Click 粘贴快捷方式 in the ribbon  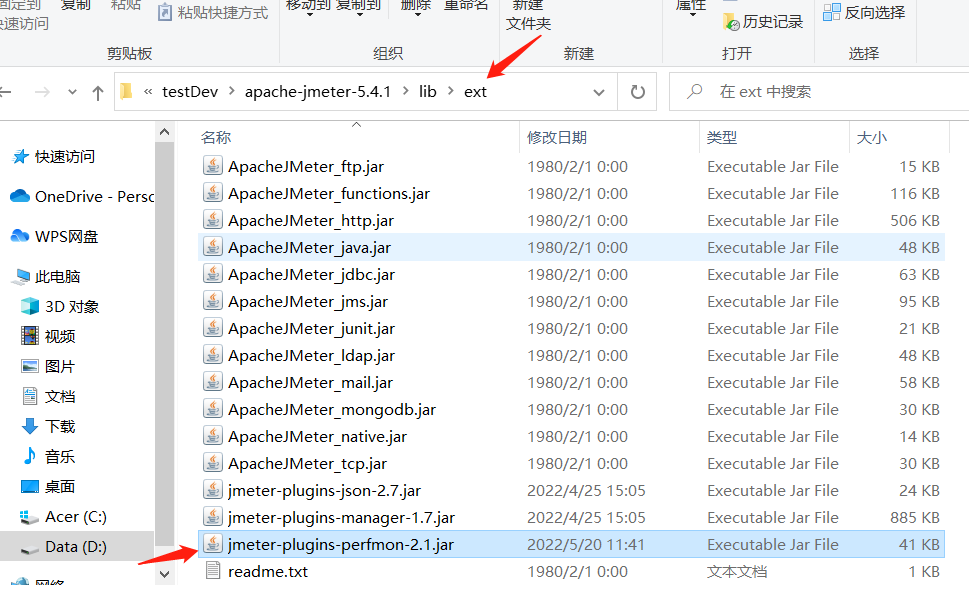213,12
